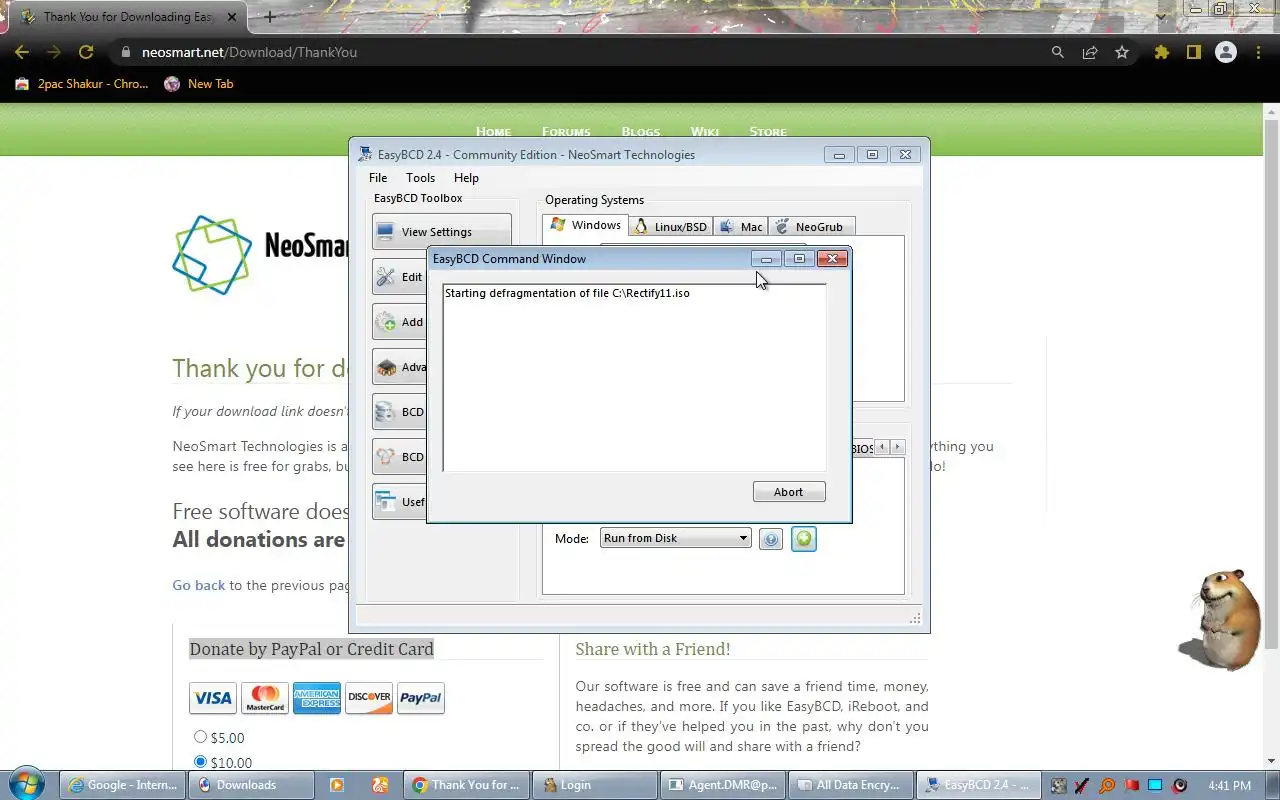Click the Discover card logo

369,698
